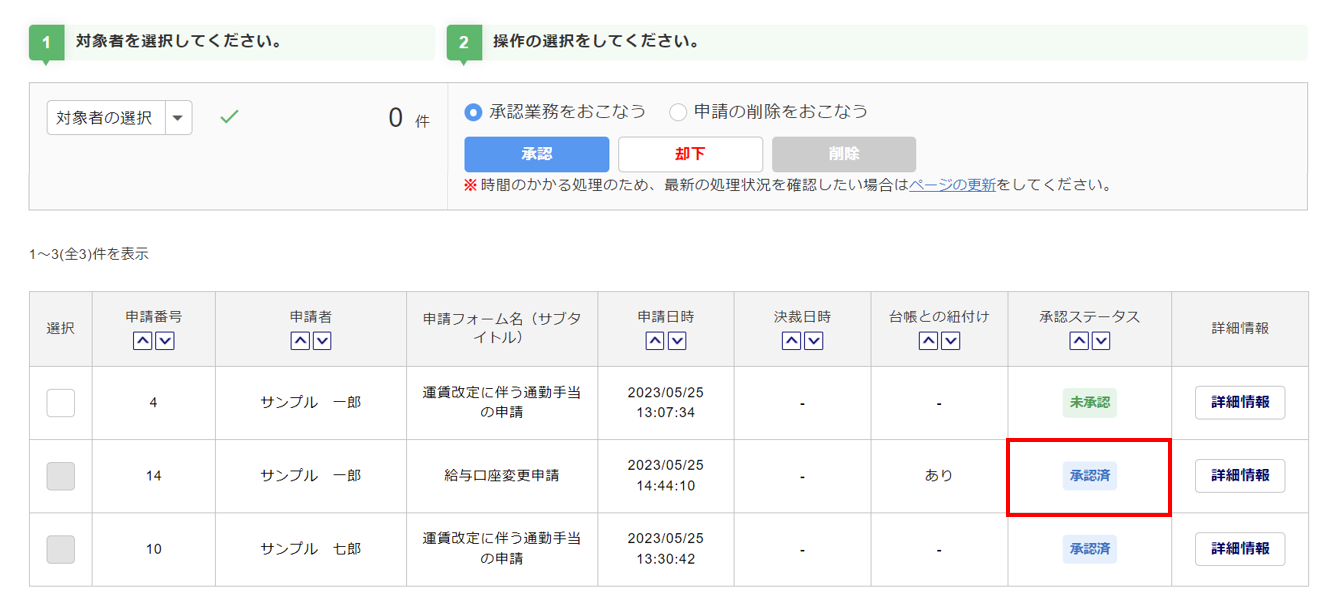The width and height of the screenshot is (1343, 599).
Task: Click the dropdown arrow beside 対象者の選択
Action: (178, 118)
